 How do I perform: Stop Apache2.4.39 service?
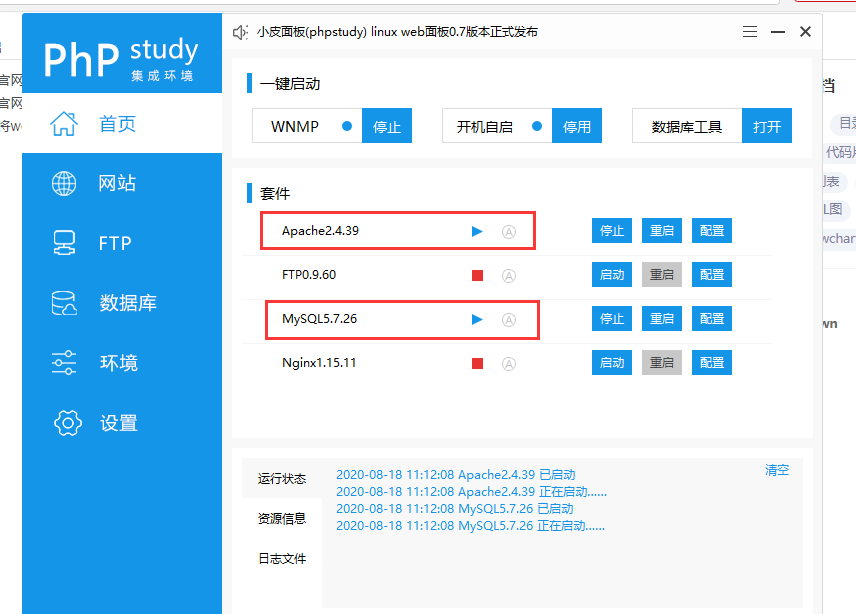tap(612, 230)
